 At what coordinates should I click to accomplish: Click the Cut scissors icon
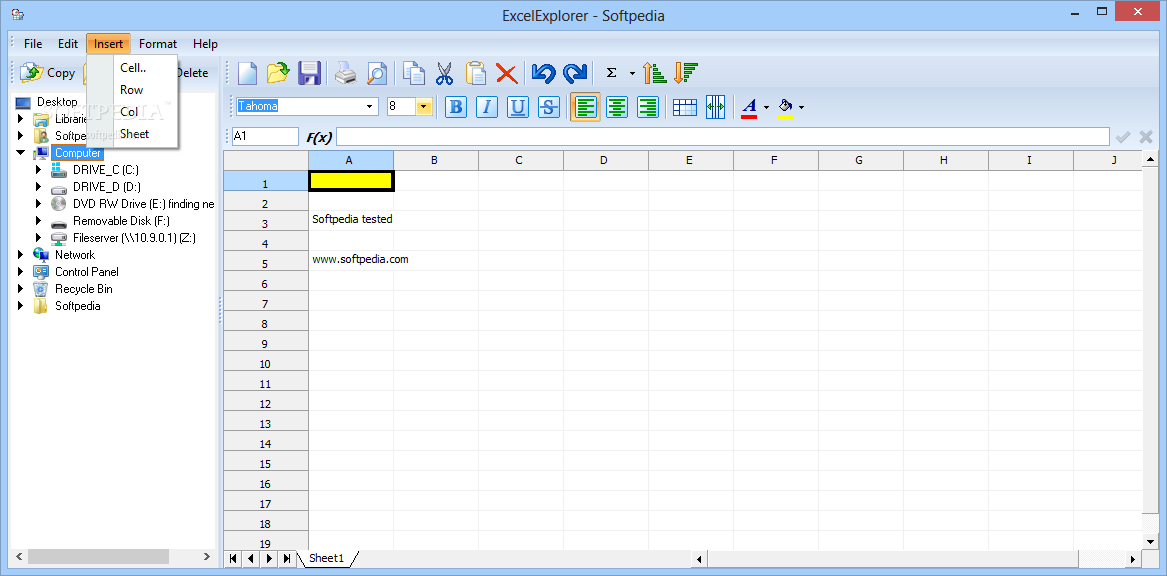tap(444, 73)
